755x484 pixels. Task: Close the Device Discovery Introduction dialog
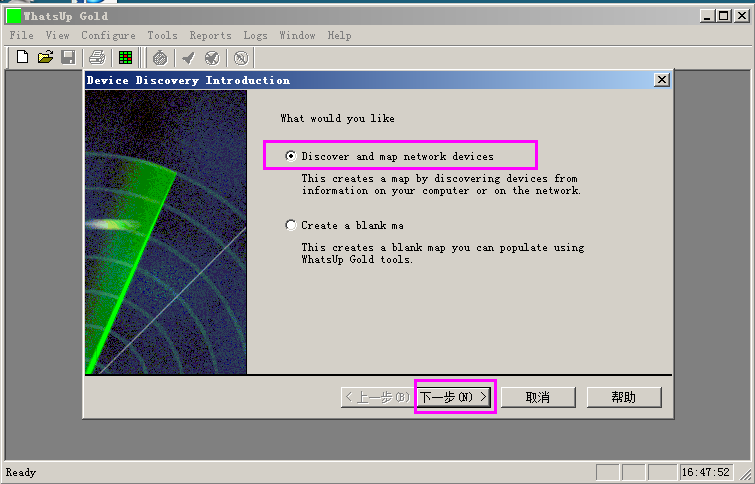[x=662, y=79]
